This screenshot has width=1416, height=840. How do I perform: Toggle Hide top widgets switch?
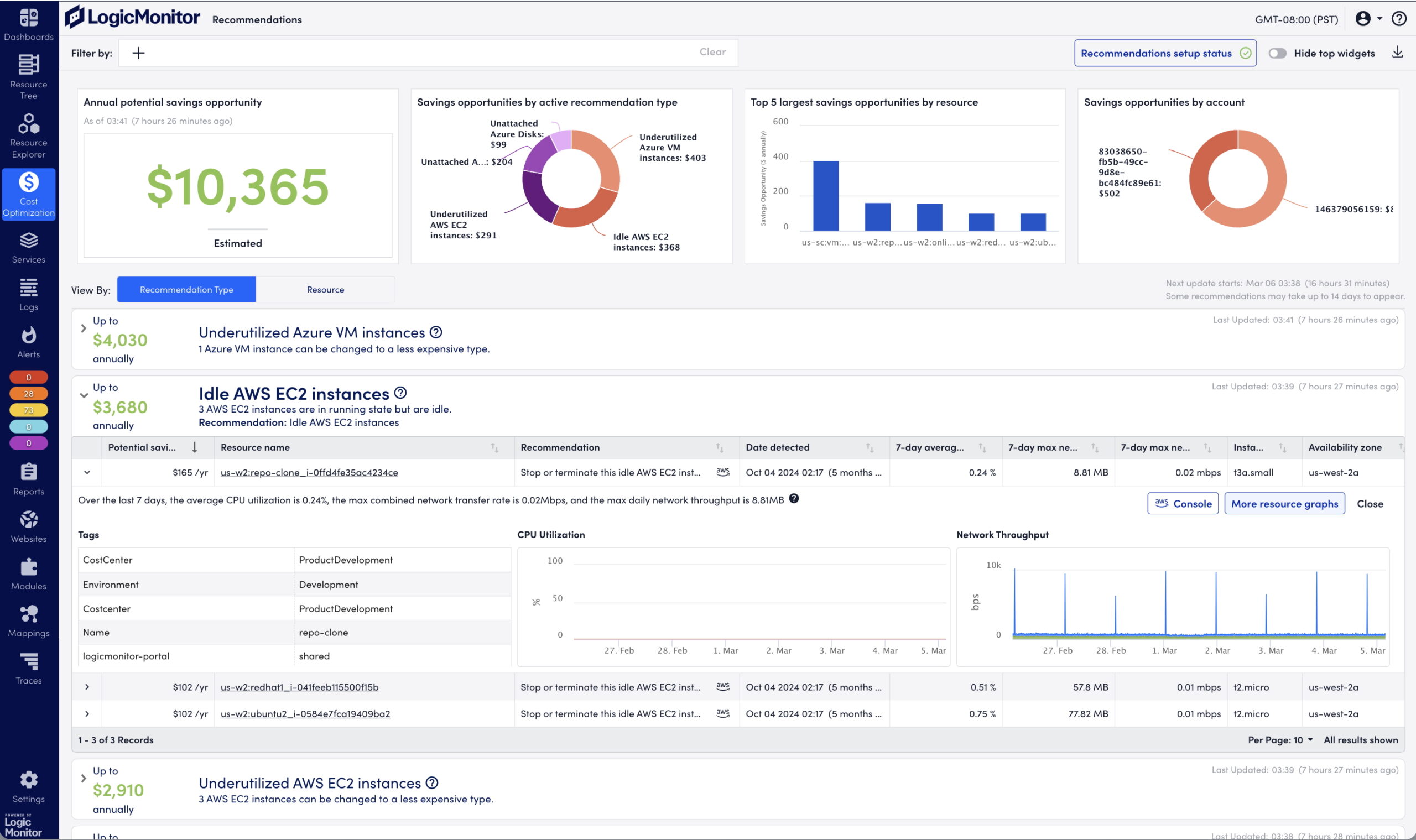coord(1277,53)
